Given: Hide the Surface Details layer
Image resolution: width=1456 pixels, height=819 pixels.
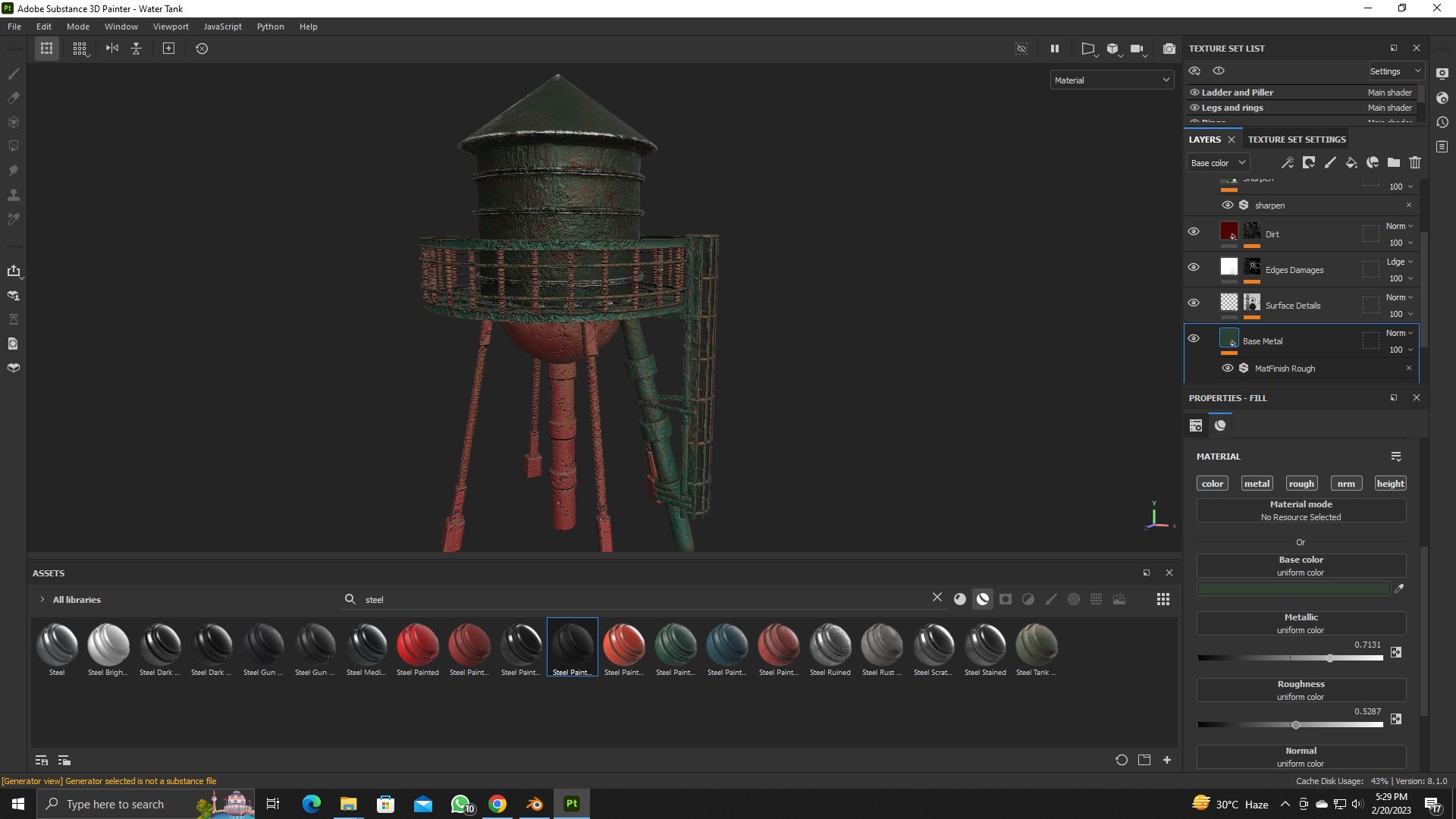Looking at the screenshot, I should tap(1194, 303).
